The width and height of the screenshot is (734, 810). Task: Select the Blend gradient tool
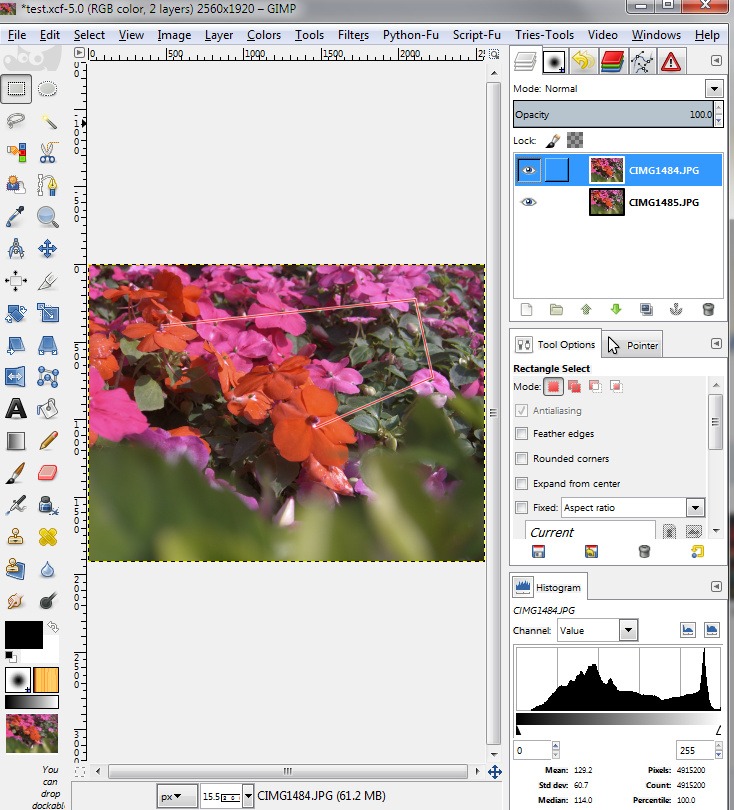[x=16, y=441]
